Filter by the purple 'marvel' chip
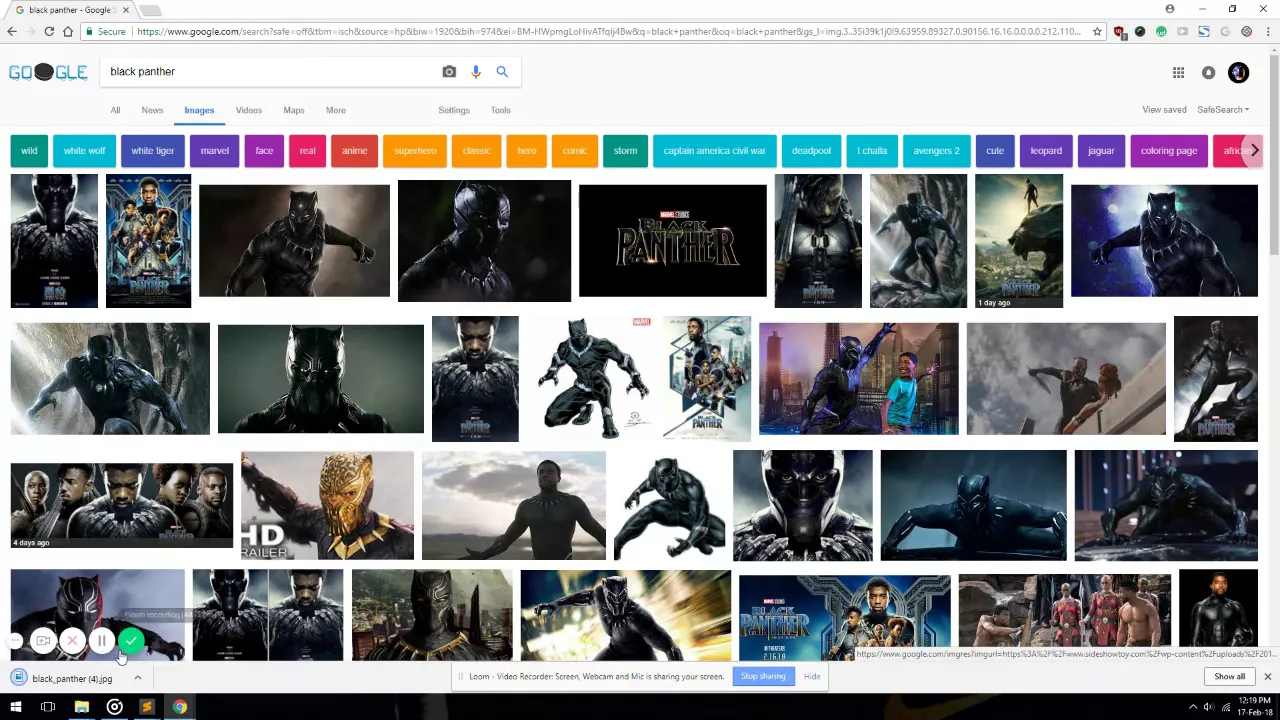The image size is (1280, 720). point(215,151)
